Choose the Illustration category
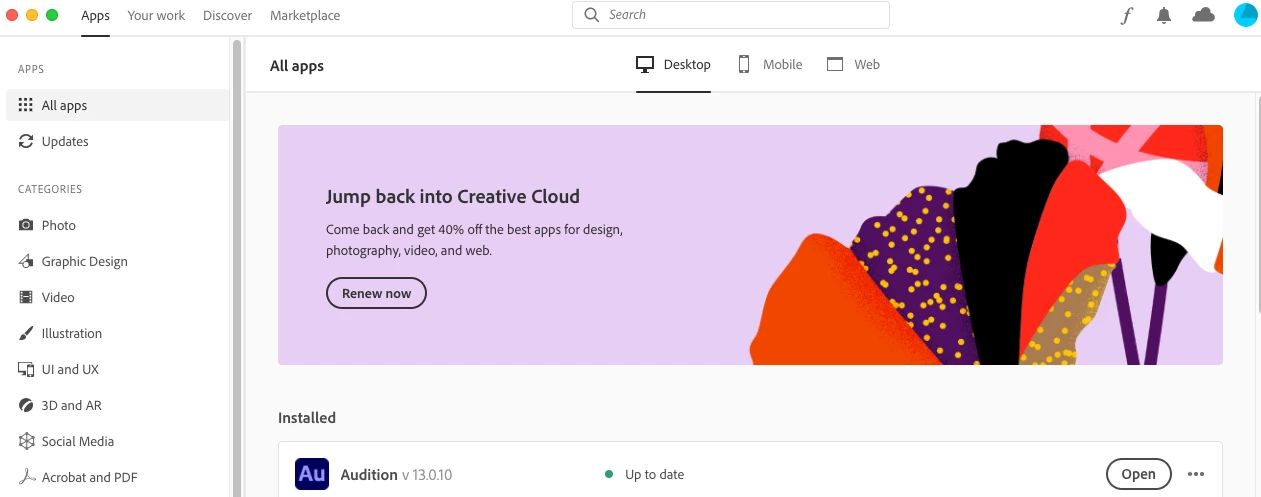Screen dimensions: 1261x497 tap(117, 333)
